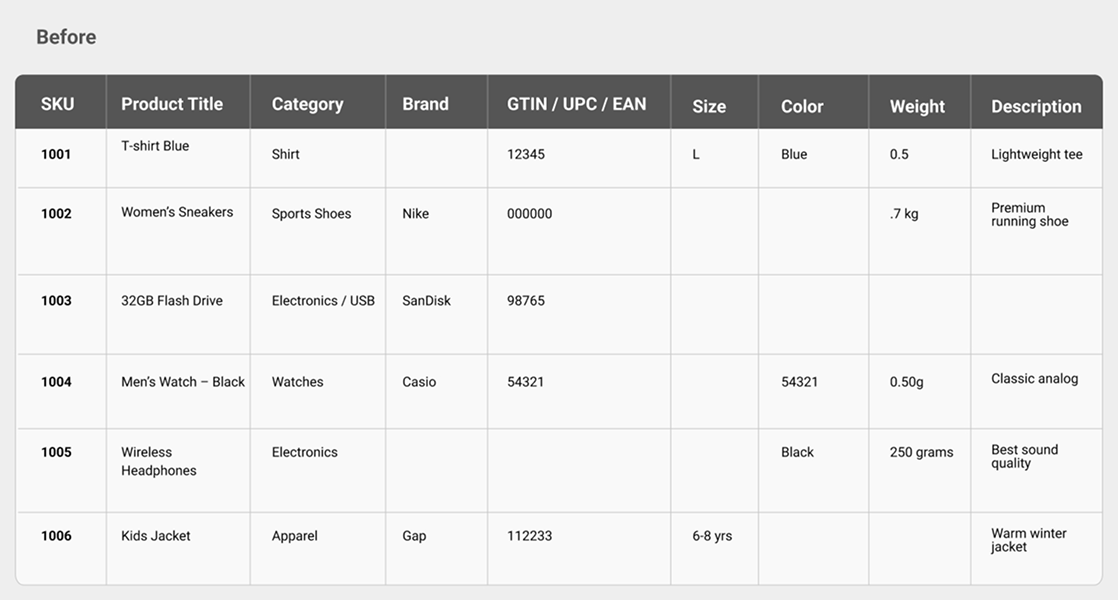
Task: Select the Weight column header
Action: pos(917,106)
